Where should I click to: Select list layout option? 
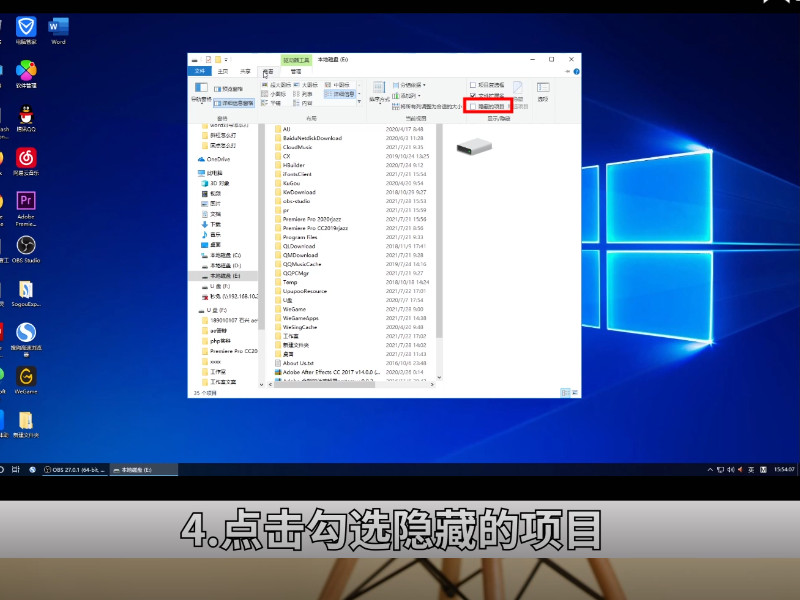[x=303, y=94]
